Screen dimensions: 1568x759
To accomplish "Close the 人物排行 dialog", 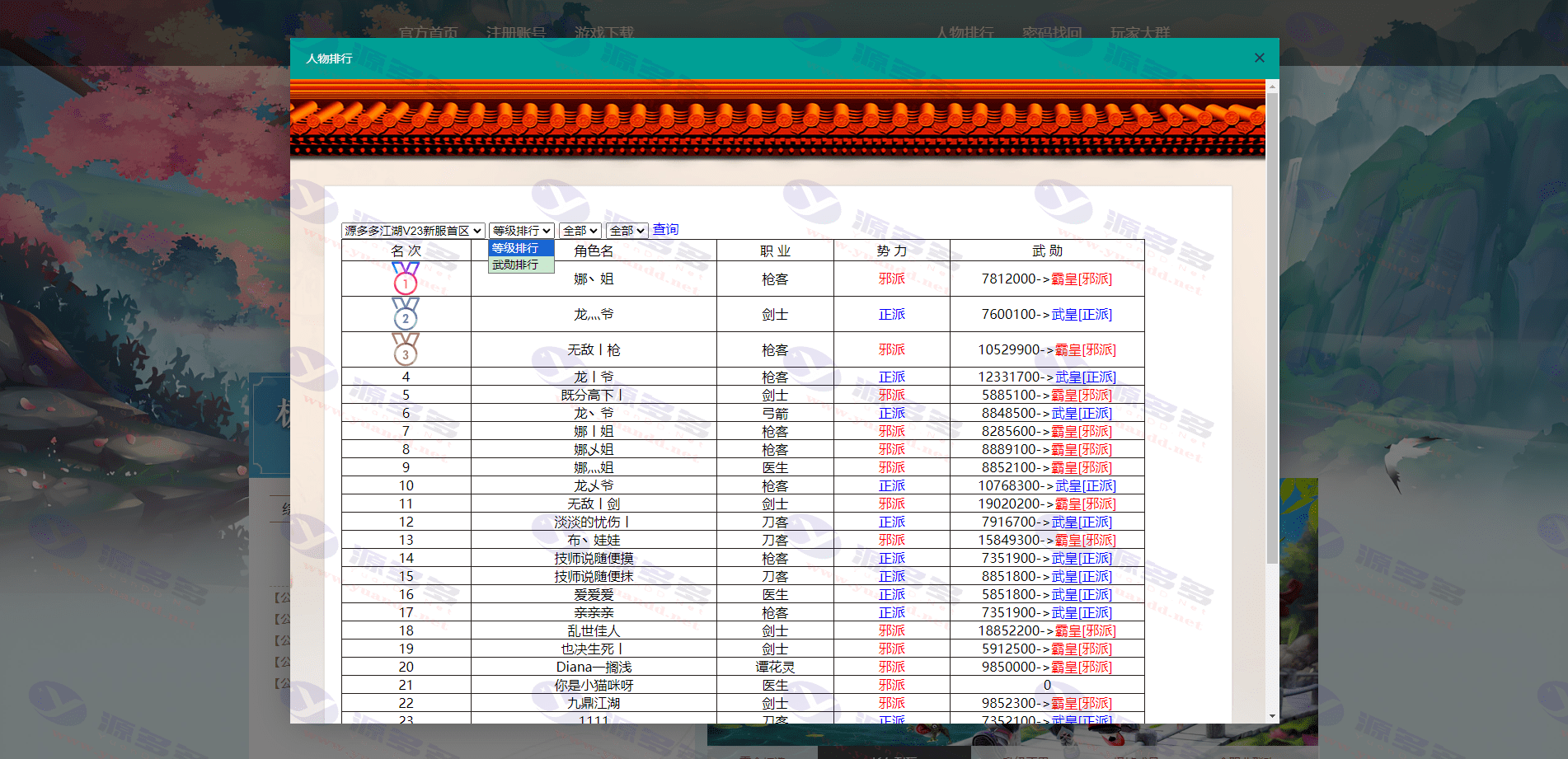I will point(1259,58).
